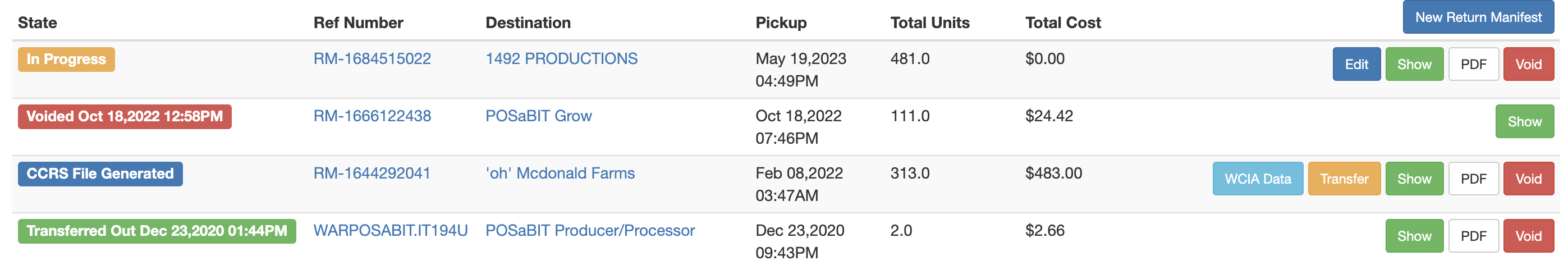The width and height of the screenshot is (1568, 265).
Task: Show the 'oh' Mcdonald Farms manifest
Action: [1414, 179]
